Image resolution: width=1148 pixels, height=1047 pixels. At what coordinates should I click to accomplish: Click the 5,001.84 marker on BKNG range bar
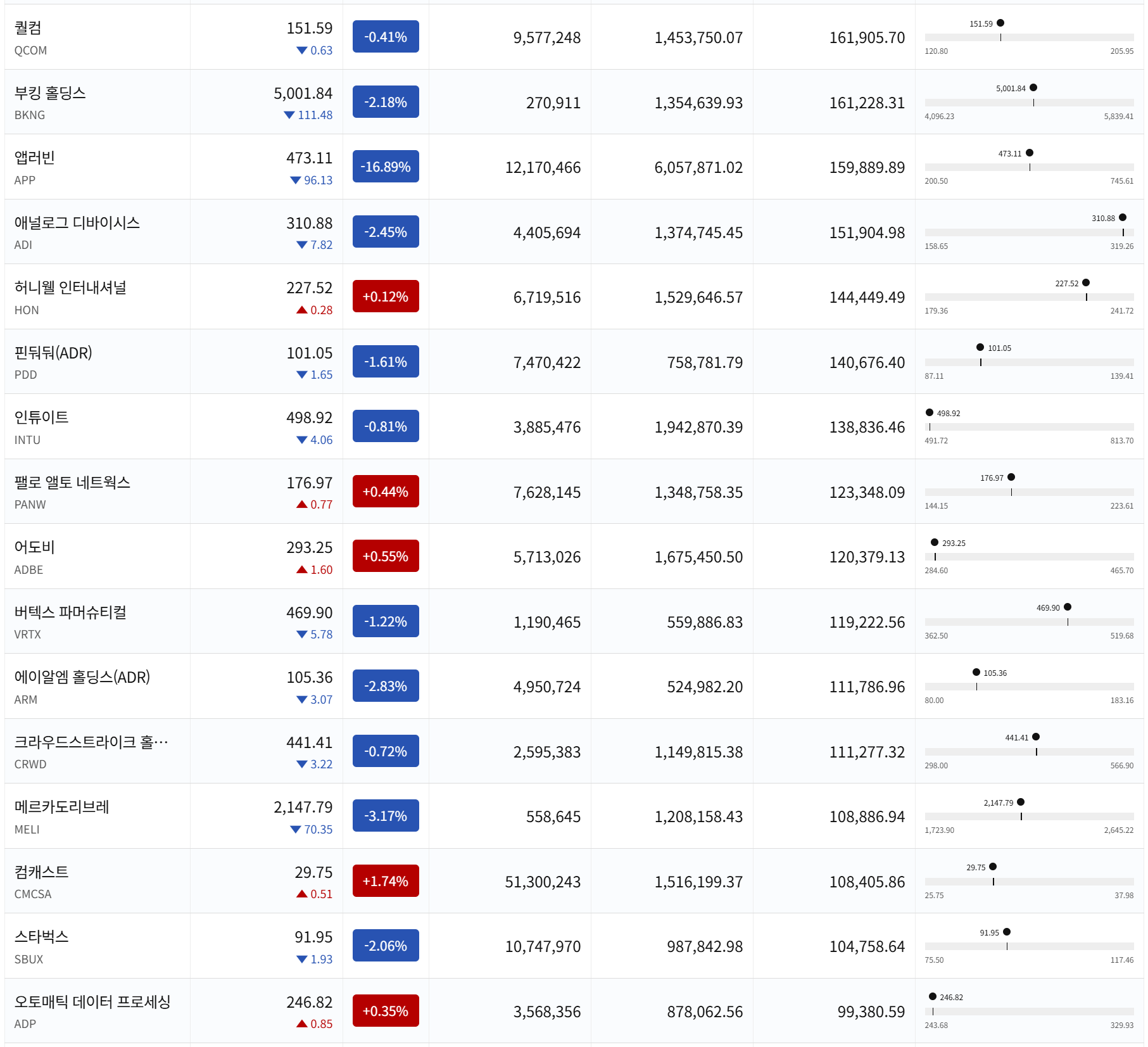pos(1033,87)
